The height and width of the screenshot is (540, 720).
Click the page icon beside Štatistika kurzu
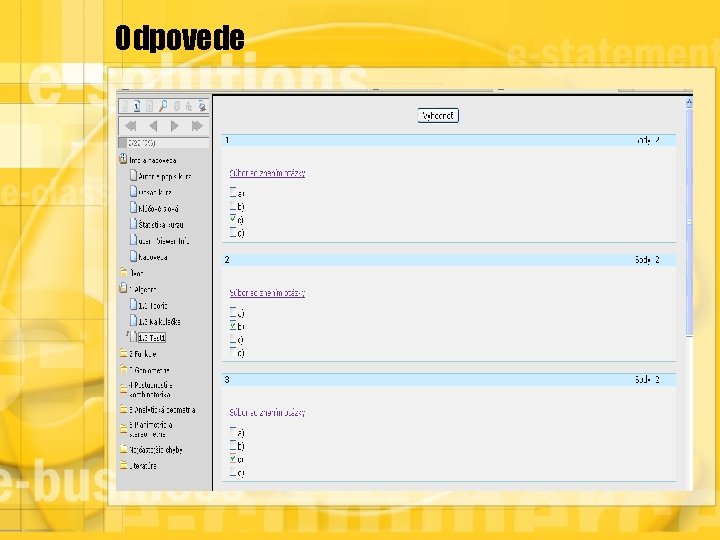pyautogui.click(x=133, y=224)
